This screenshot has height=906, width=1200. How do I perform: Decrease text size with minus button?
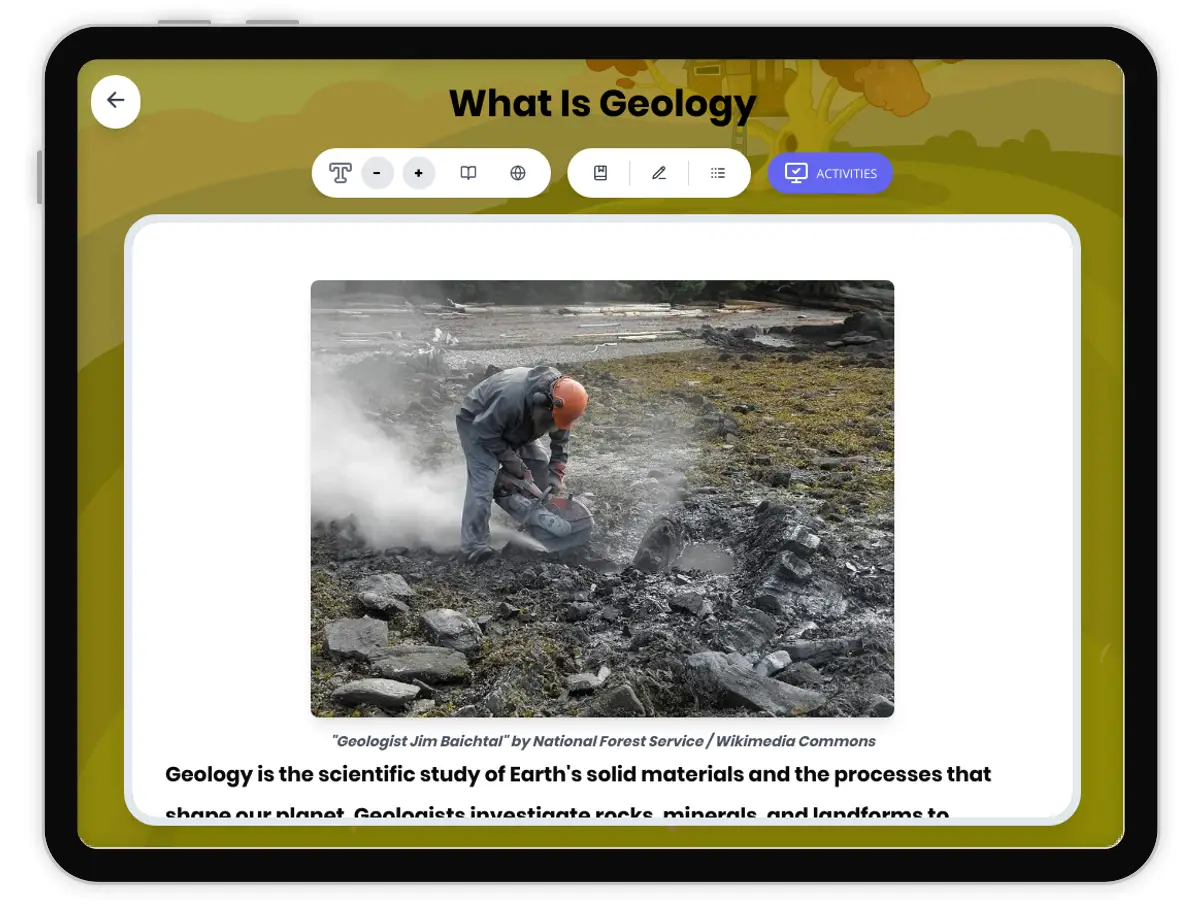click(377, 173)
